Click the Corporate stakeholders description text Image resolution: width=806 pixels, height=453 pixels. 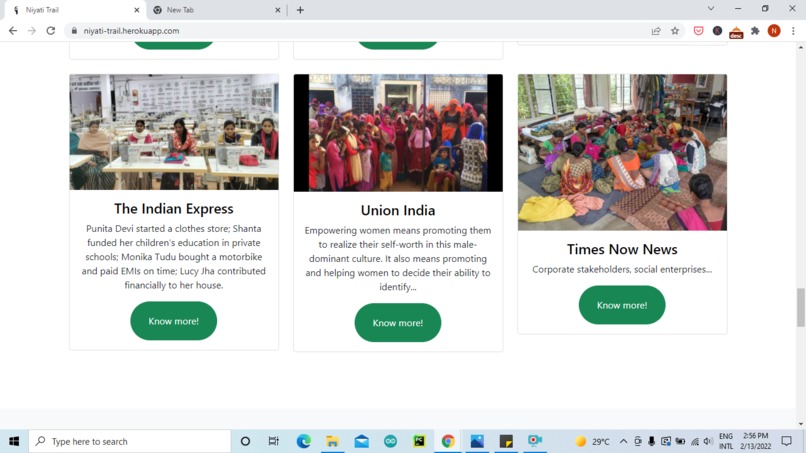click(622, 269)
